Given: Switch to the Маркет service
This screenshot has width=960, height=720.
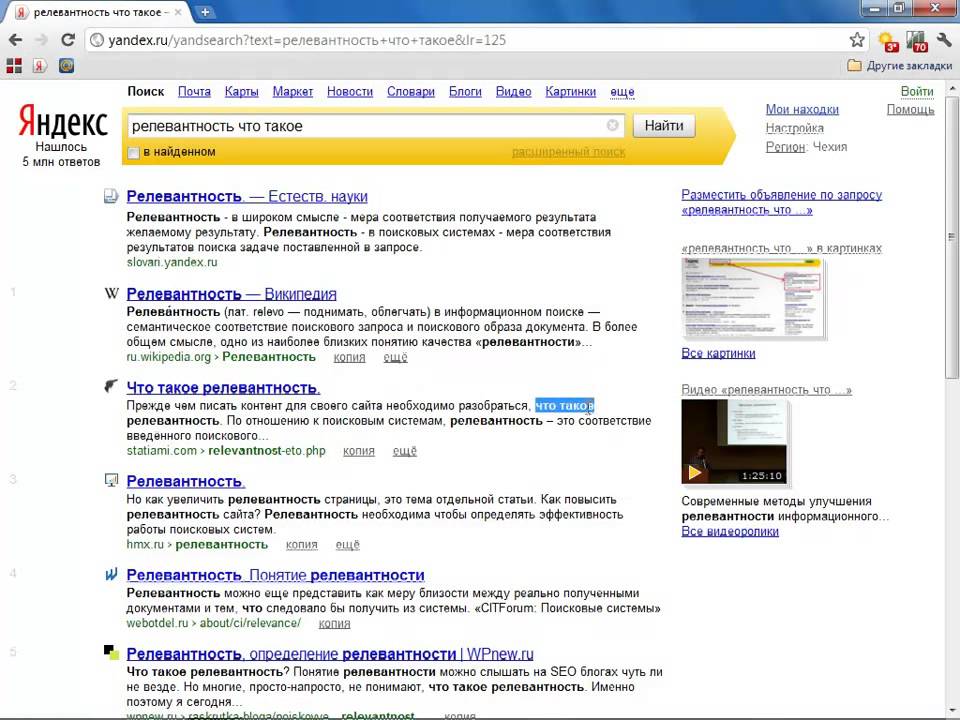Looking at the screenshot, I should (293, 92).
